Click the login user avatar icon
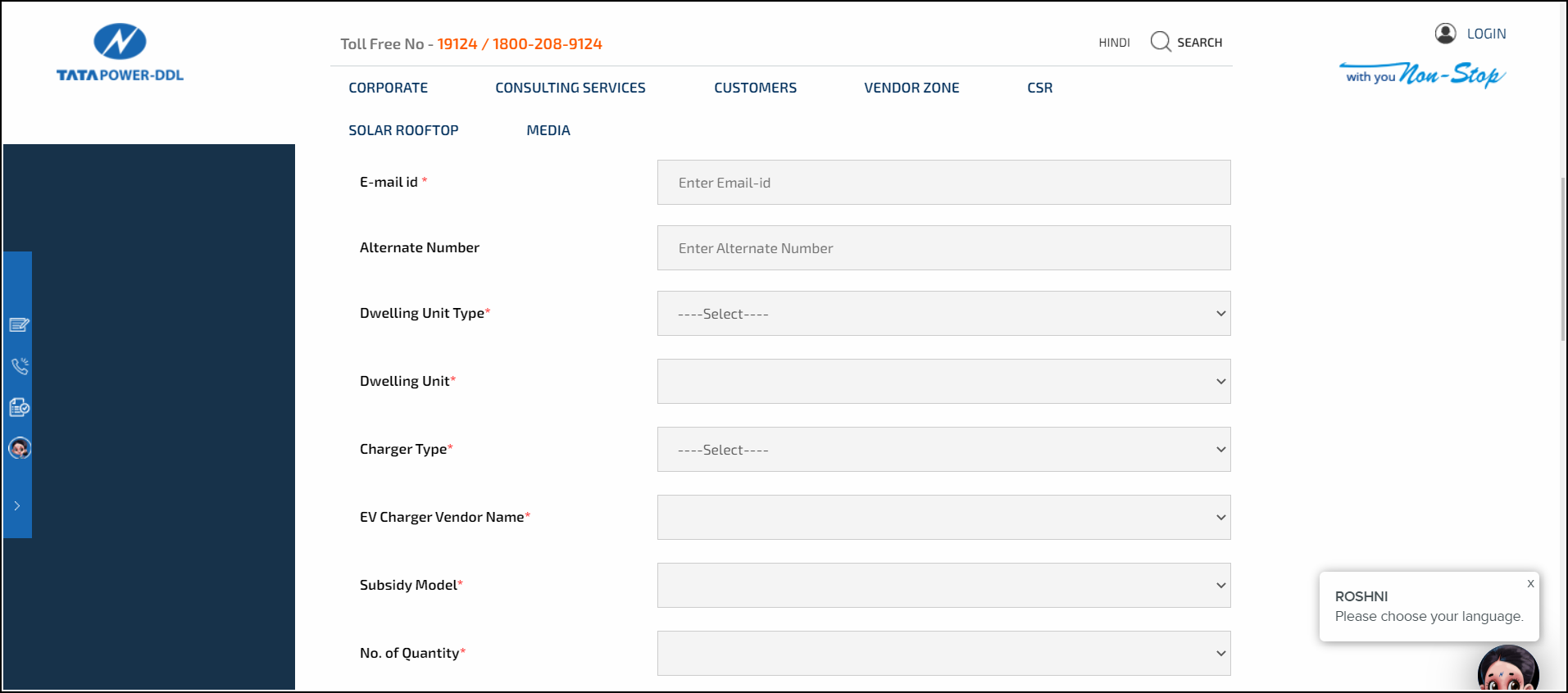Viewport: 1568px width, 693px height. [1445, 34]
